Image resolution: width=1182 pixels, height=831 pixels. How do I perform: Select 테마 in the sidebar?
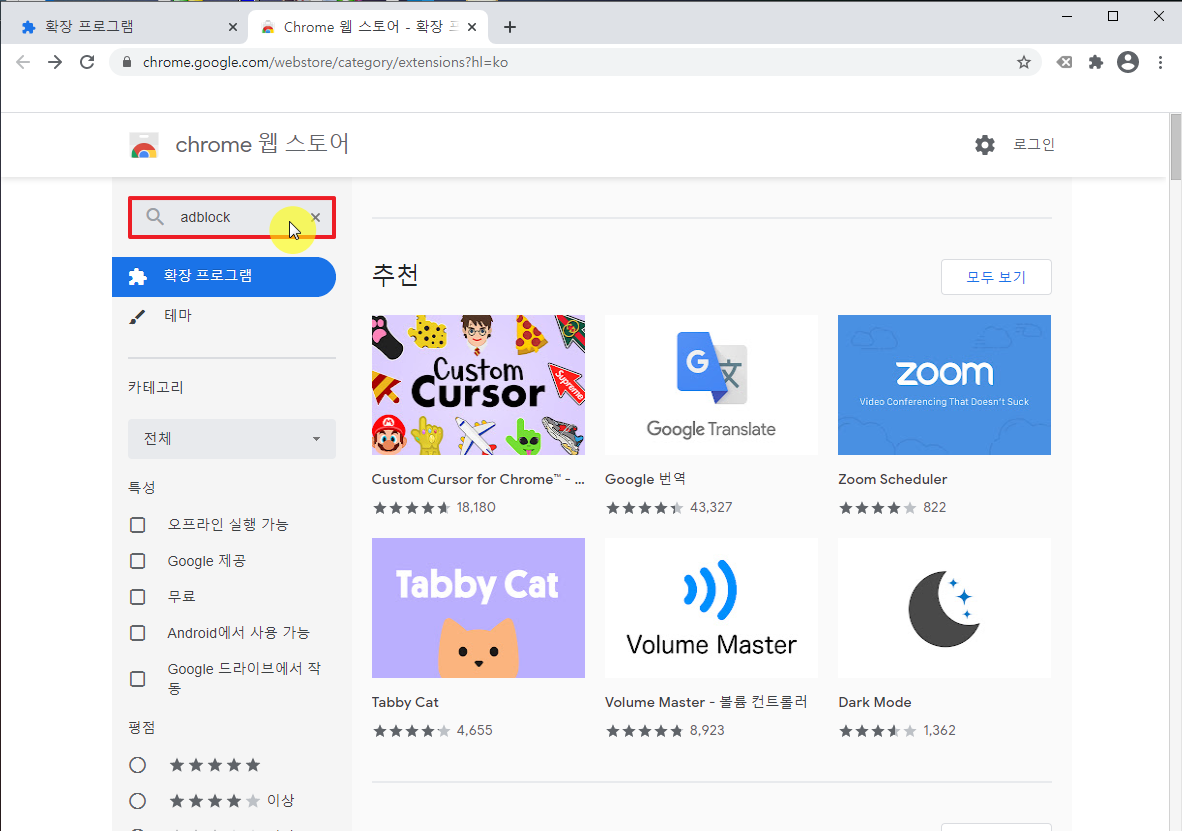(x=179, y=316)
